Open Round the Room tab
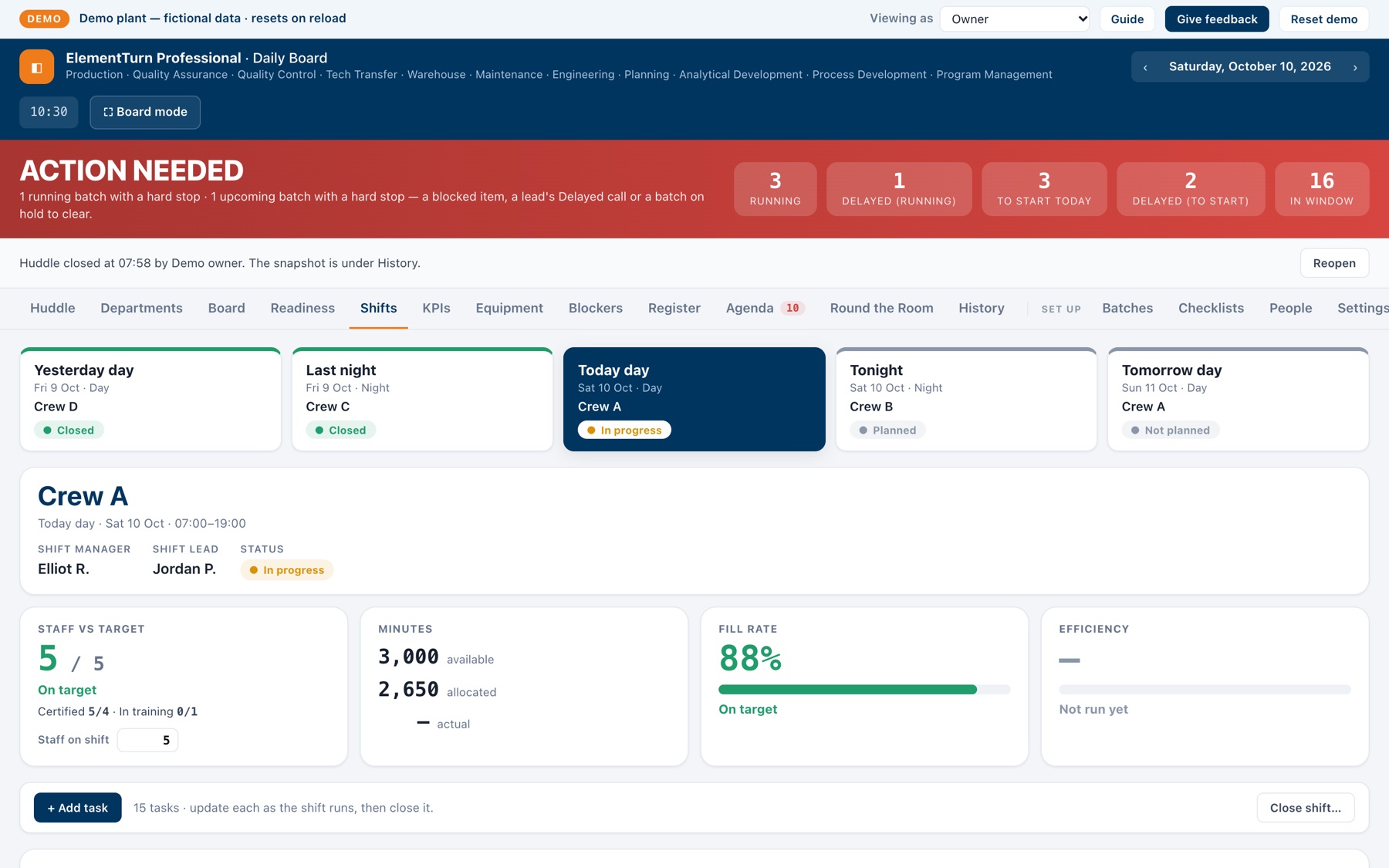Screen dimensions: 1389x868 pos(881,308)
